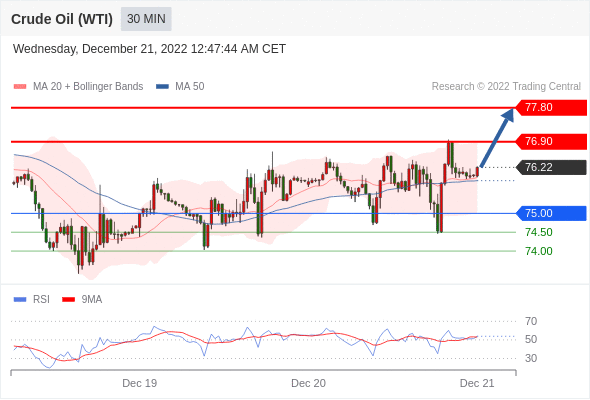Screen dimensions: 590x400
Task: Click the RSI 30 axis label
Action: [x=531, y=358]
